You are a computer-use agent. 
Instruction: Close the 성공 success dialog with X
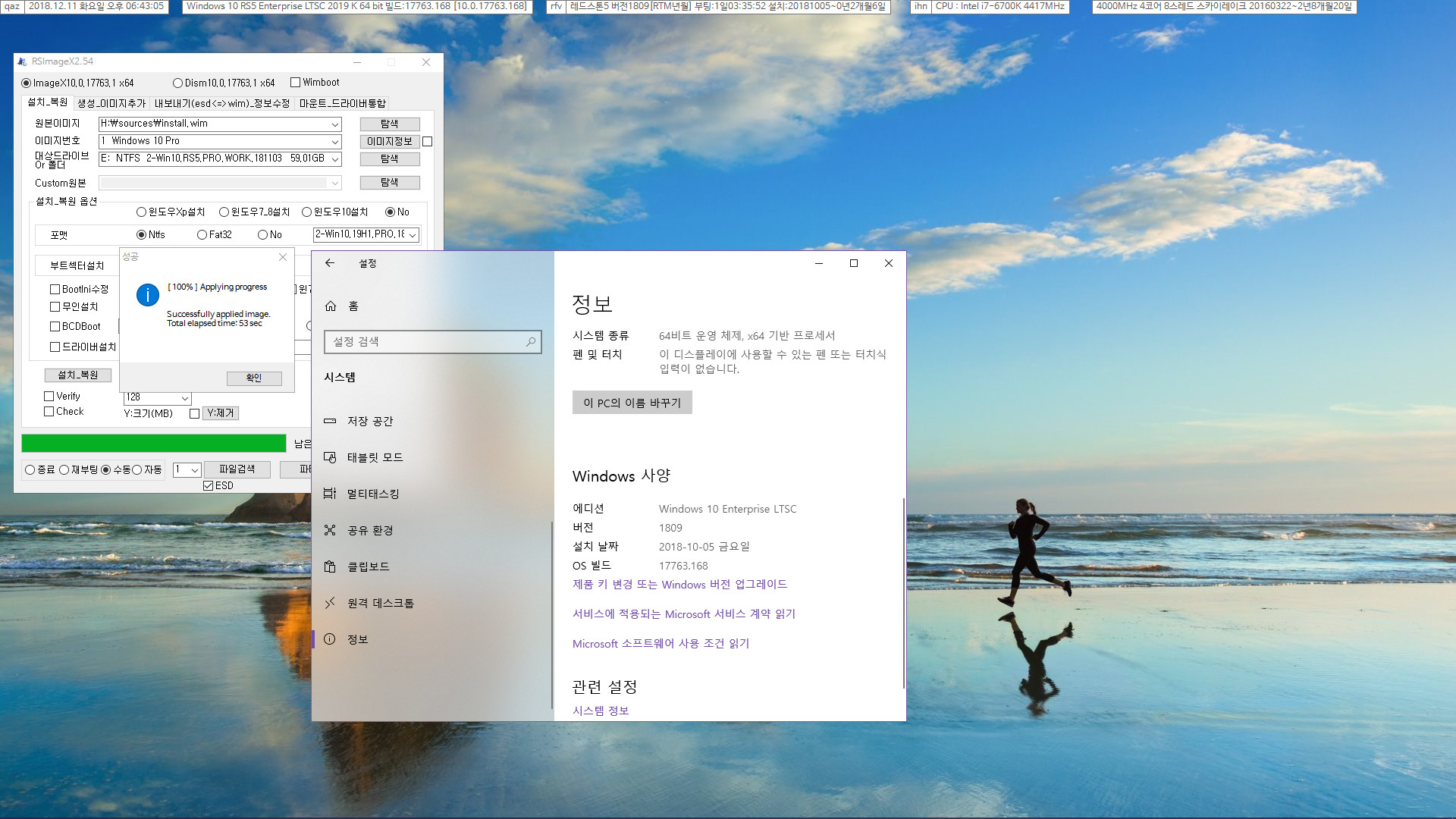283,257
